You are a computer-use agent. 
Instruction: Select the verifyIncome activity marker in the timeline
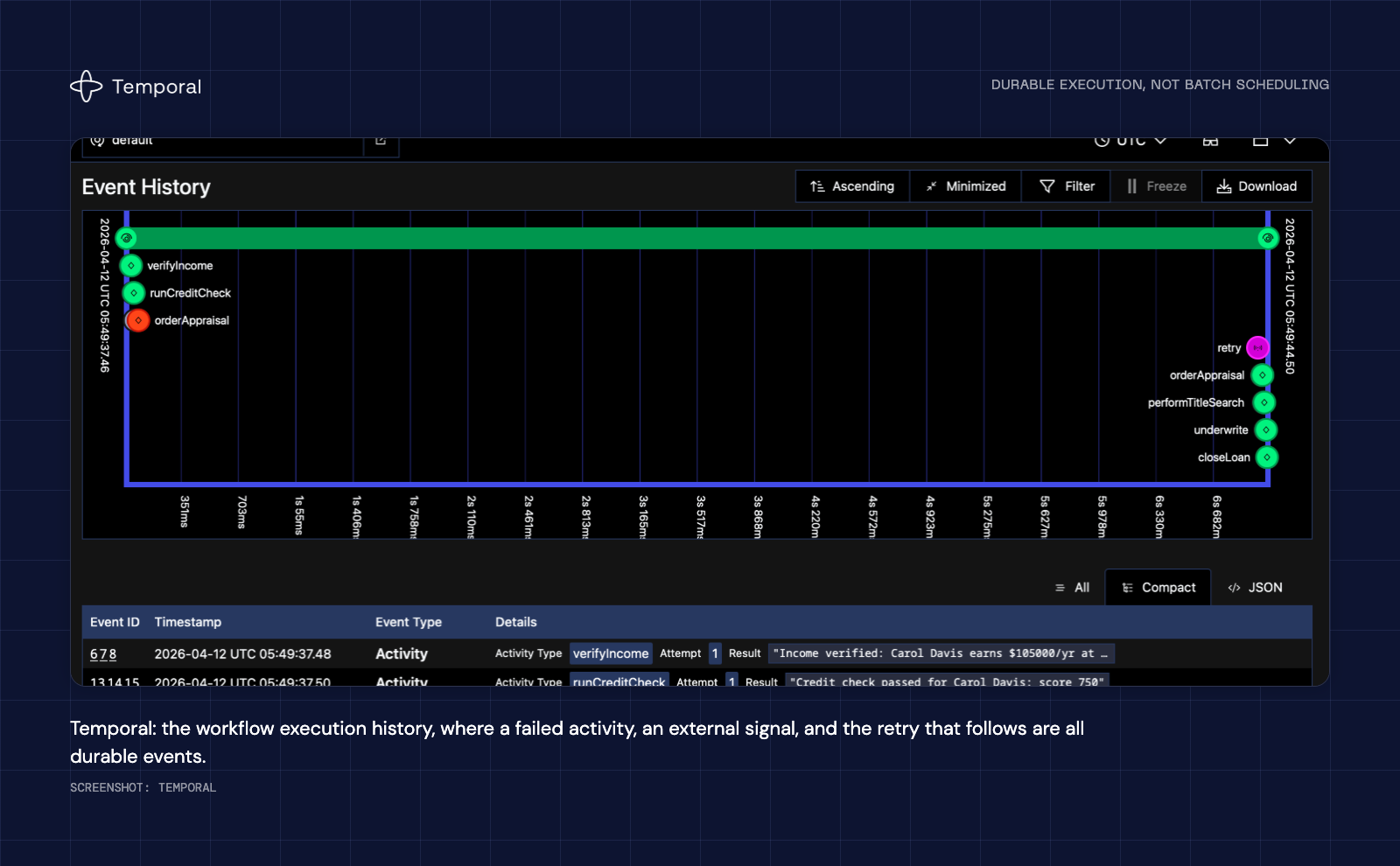130,265
